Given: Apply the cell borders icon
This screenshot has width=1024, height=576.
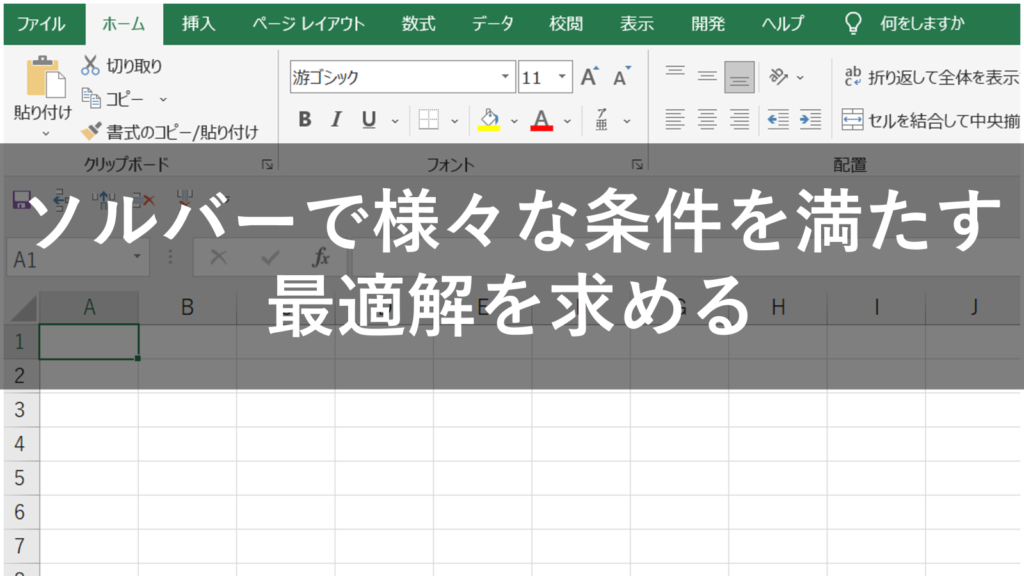Looking at the screenshot, I should point(428,120).
